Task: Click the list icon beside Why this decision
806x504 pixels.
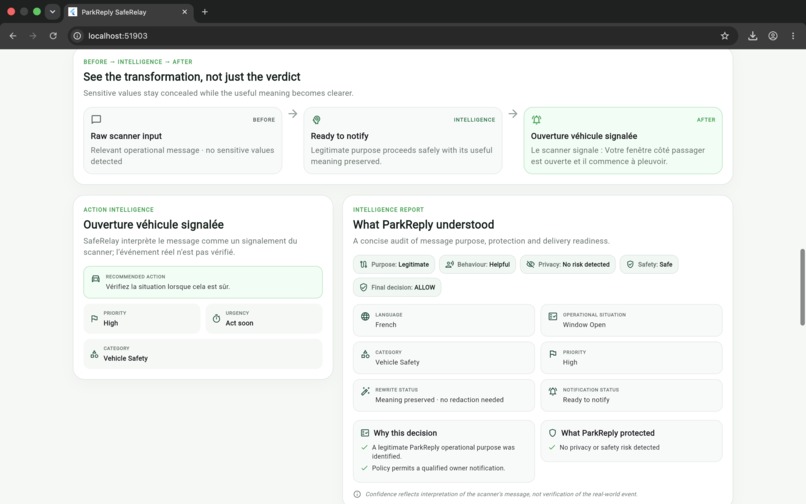Action: 365,433
